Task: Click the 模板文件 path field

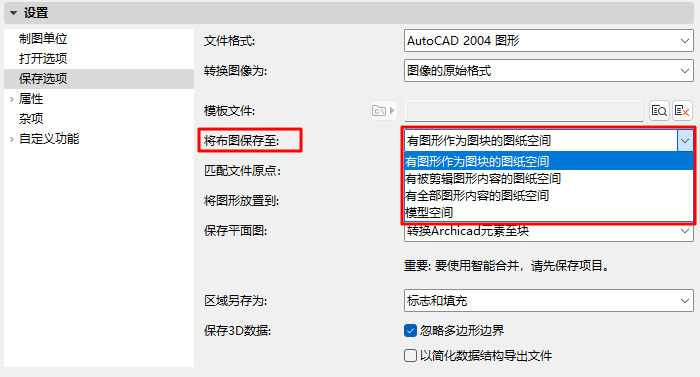Action: pyautogui.click(x=524, y=110)
